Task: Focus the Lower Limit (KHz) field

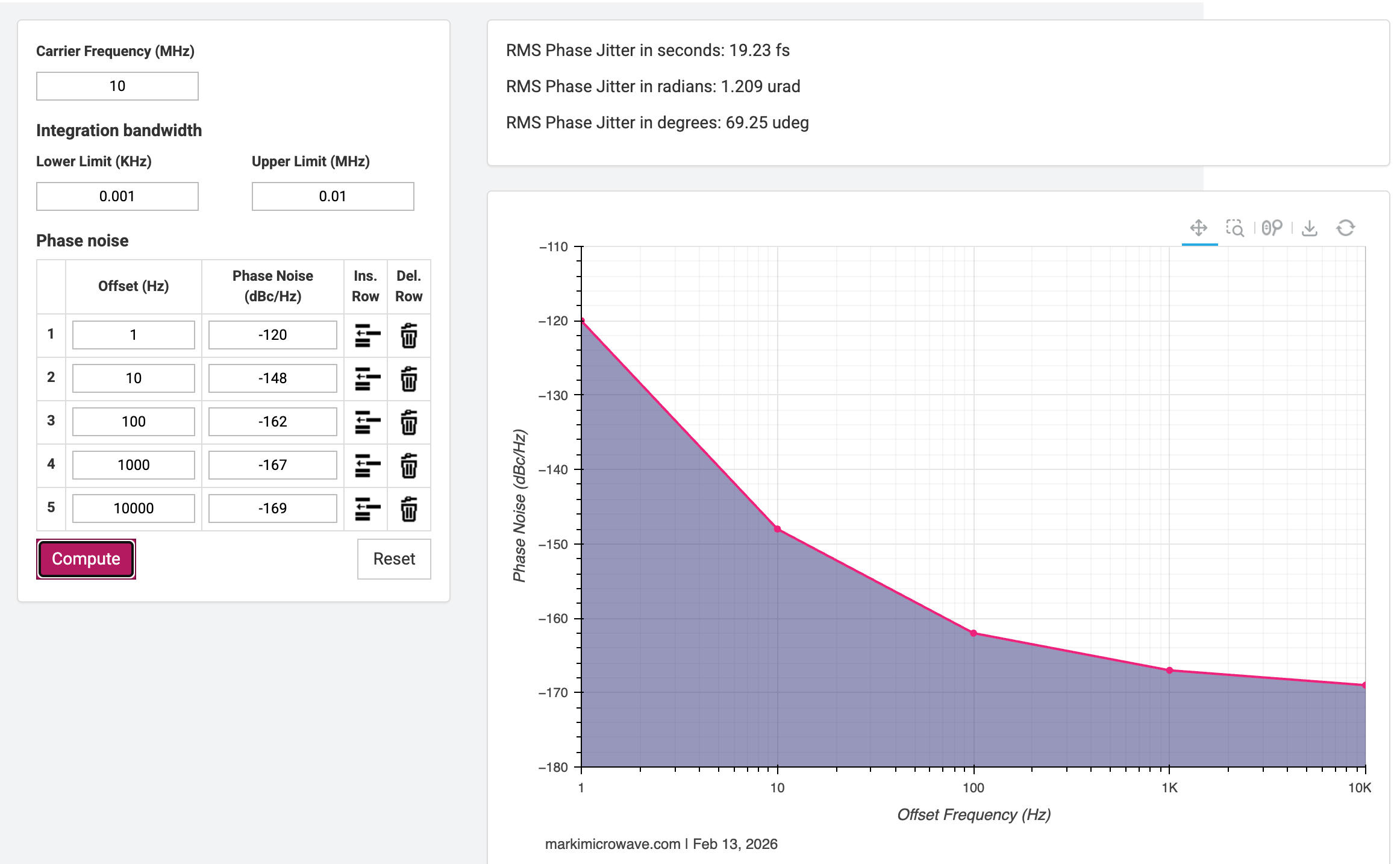Action: [x=117, y=196]
